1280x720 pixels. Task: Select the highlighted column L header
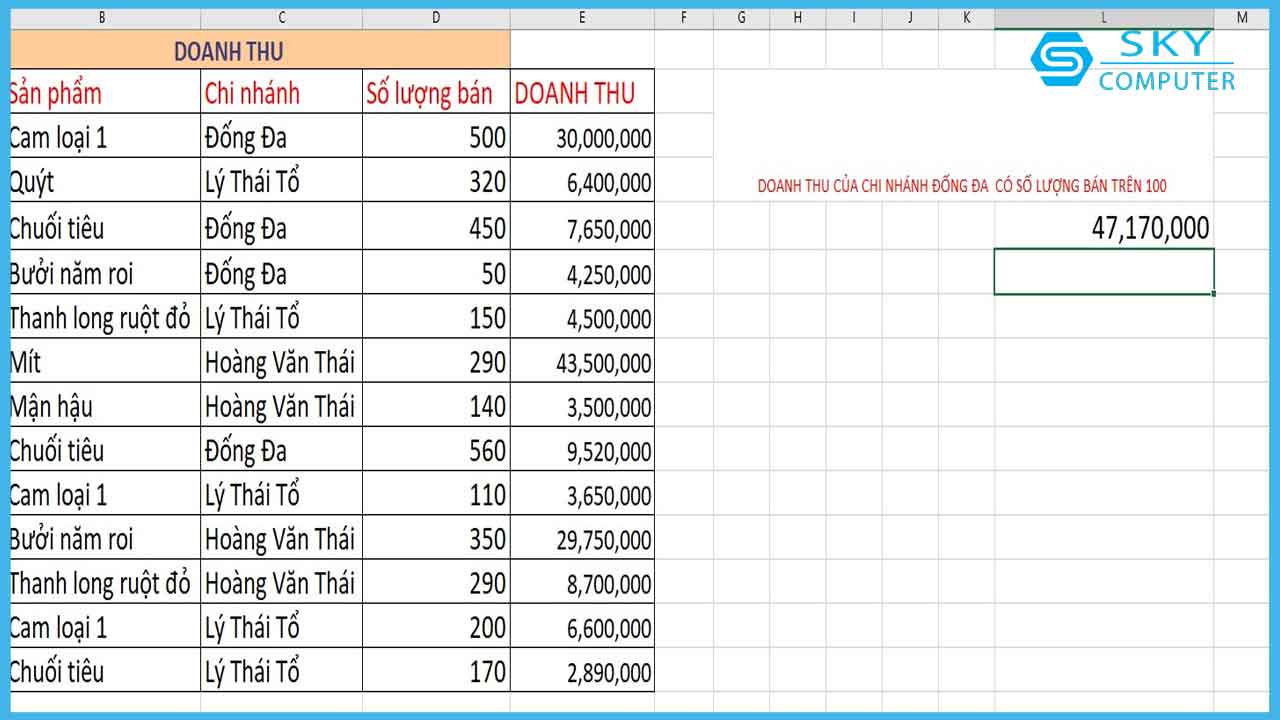pyautogui.click(x=1104, y=17)
